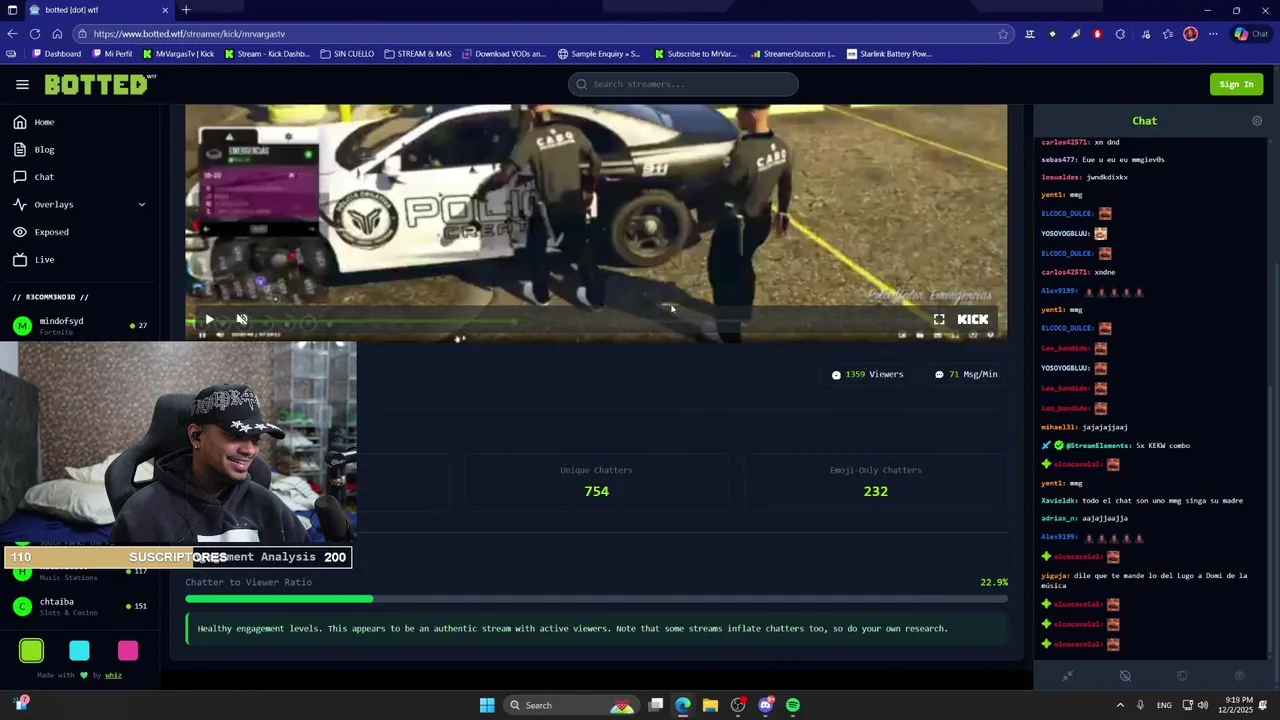Viewport: 1280px width, 720px height.
Task: Open browser settings and more menu
Action: 1213,34
